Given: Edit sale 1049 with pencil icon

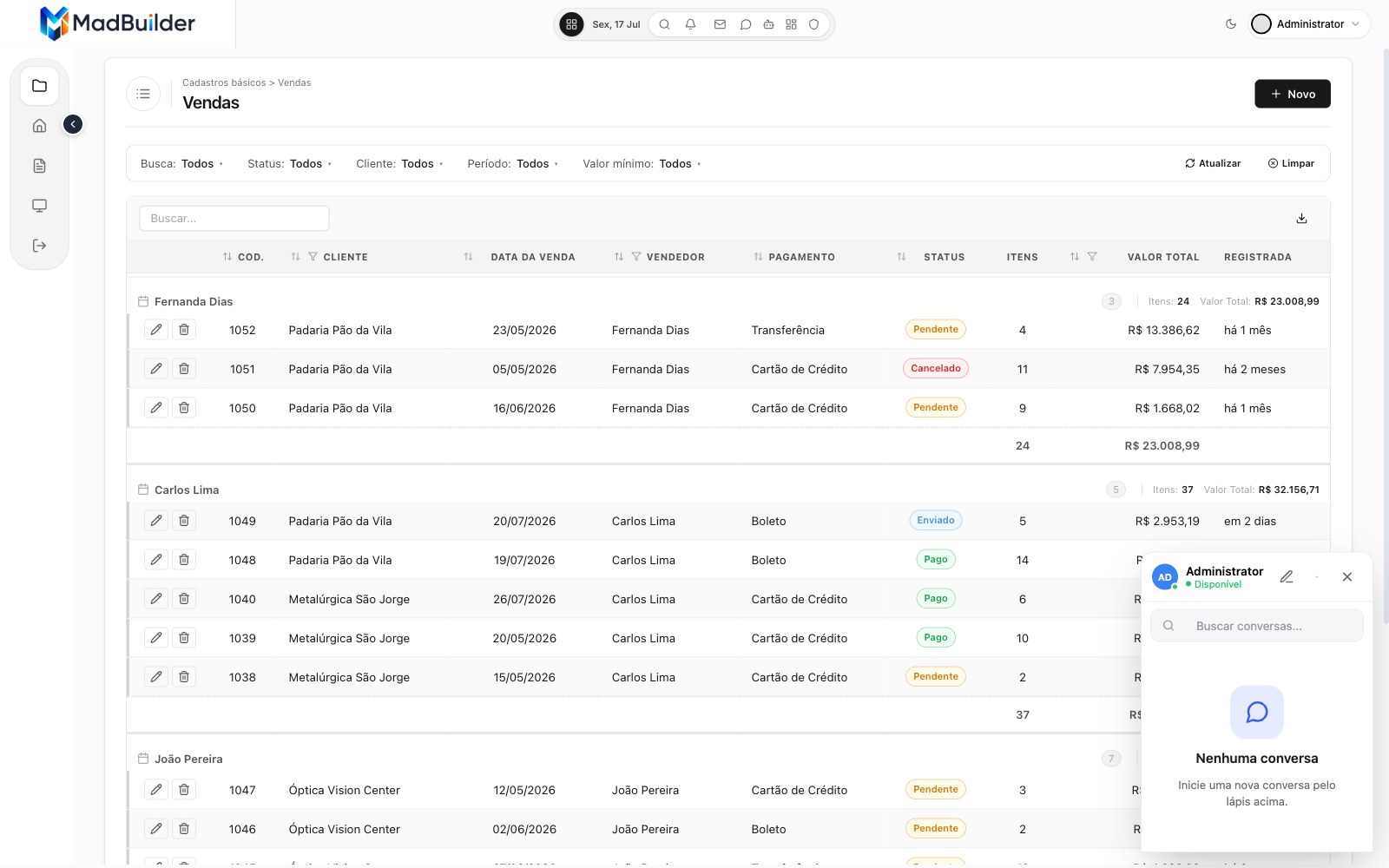Looking at the screenshot, I should (x=156, y=521).
